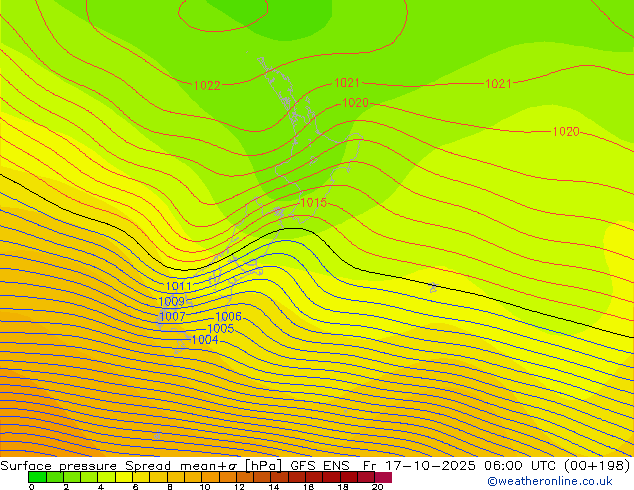The image size is (634, 490).
Task: Select the 1004 isobar label
Action: 205,340
